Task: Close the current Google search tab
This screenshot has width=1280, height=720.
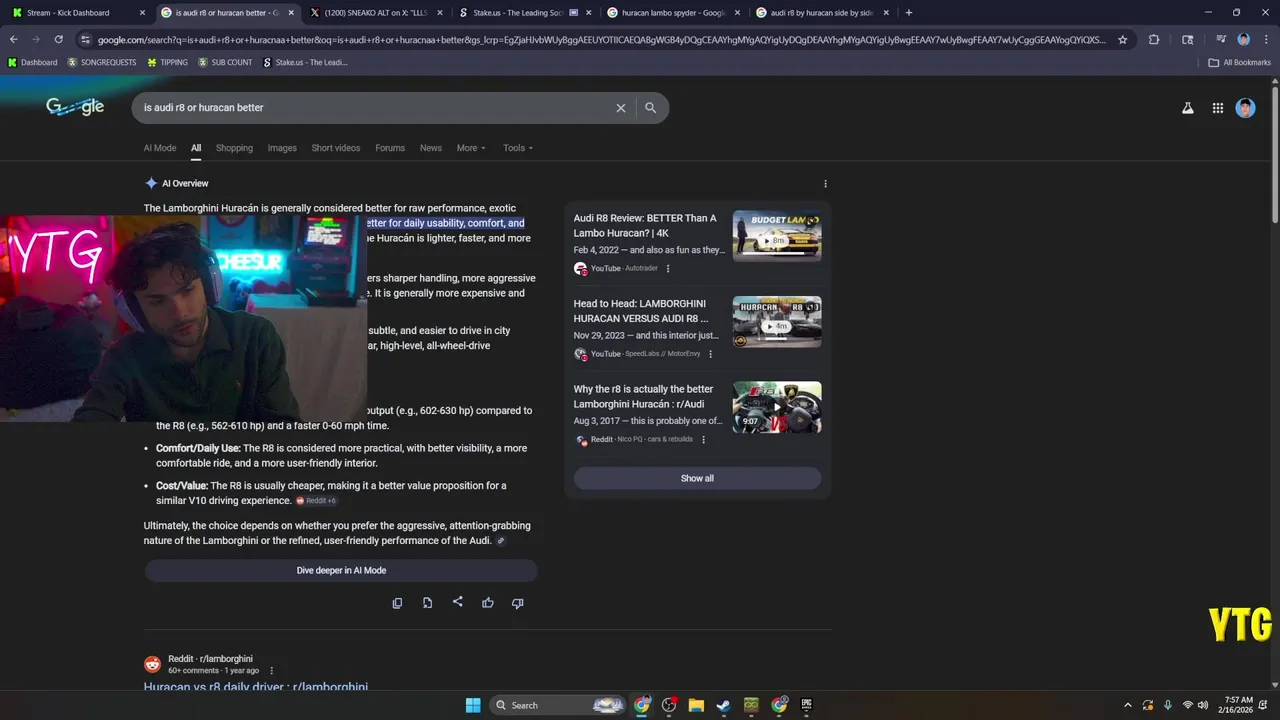Action: point(291,13)
